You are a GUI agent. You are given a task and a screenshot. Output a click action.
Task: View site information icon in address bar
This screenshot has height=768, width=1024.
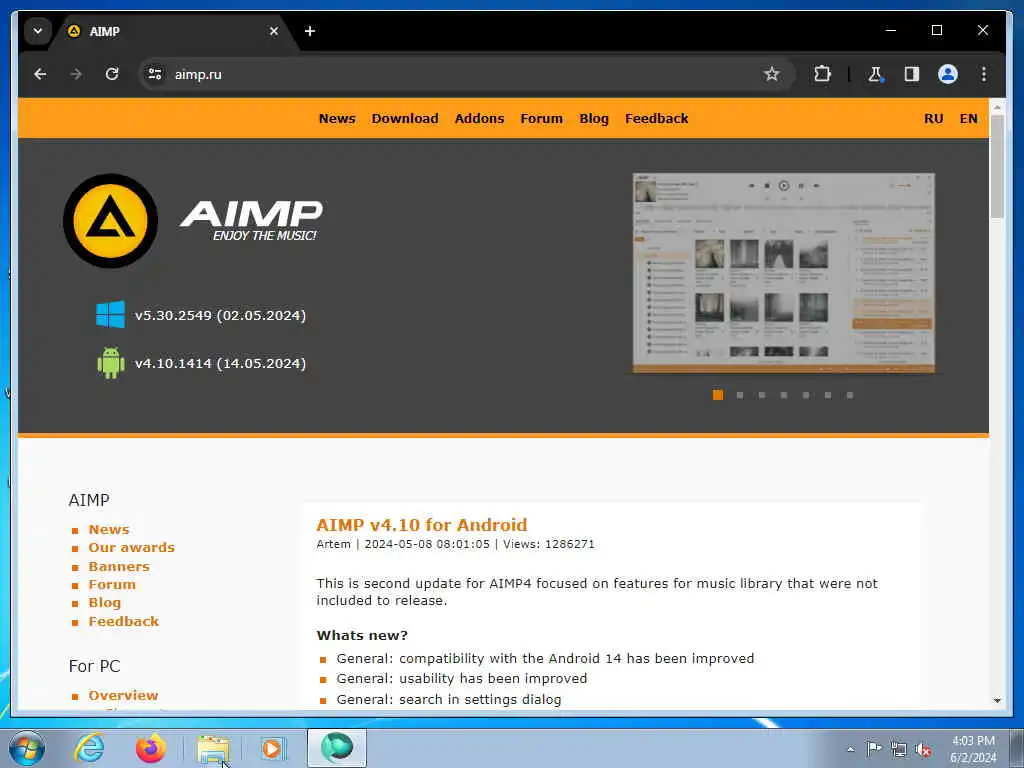[x=155, y=74]
